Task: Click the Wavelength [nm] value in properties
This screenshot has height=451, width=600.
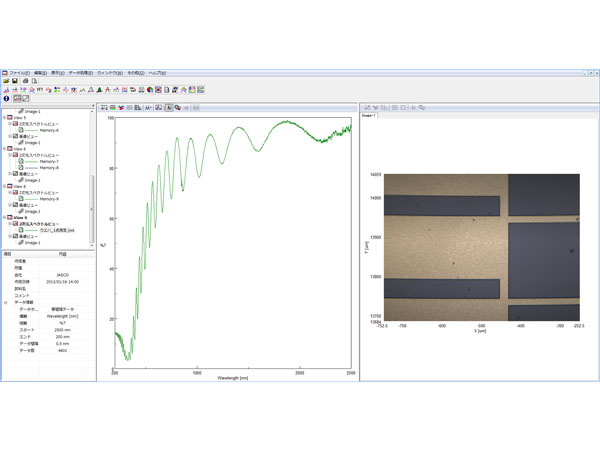Action: click(62, 316)
